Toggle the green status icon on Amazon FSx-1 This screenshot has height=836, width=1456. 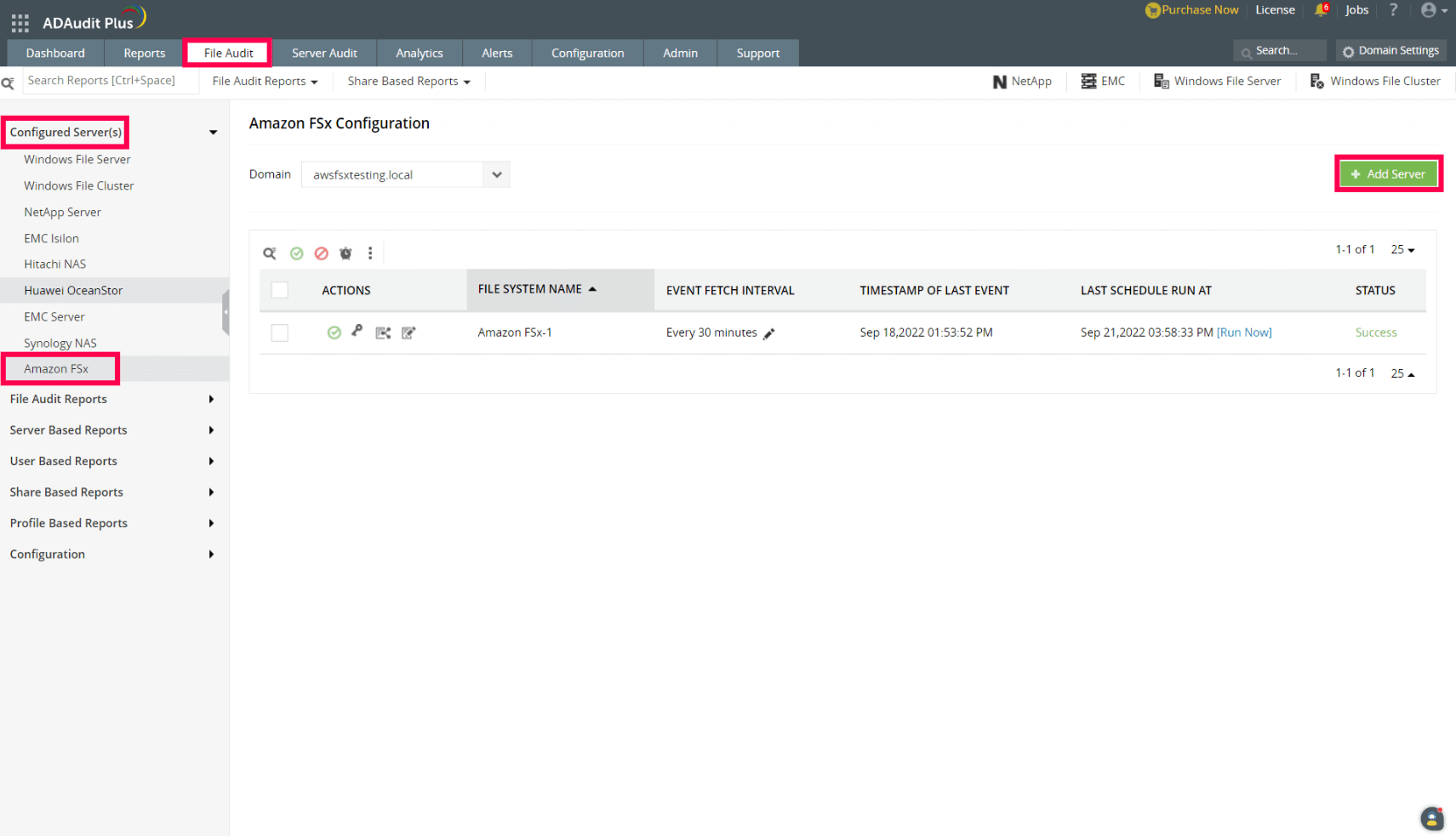[334, 333]
